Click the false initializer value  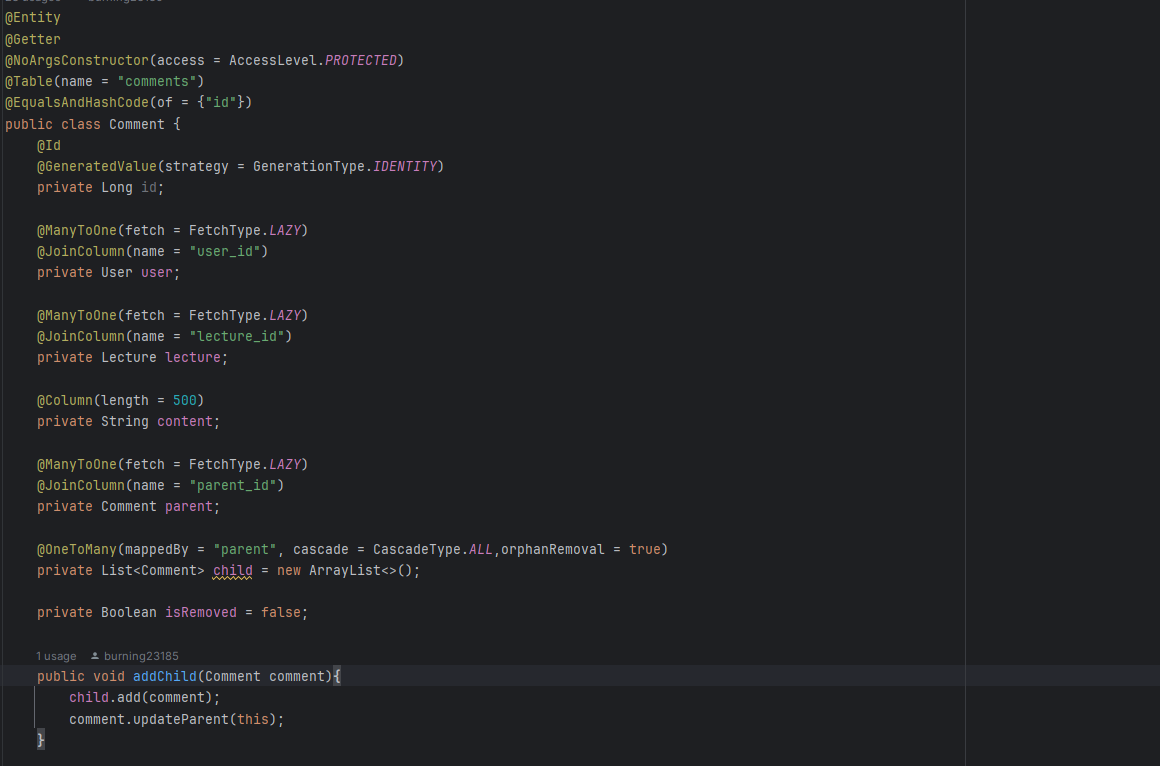(280, 613)
